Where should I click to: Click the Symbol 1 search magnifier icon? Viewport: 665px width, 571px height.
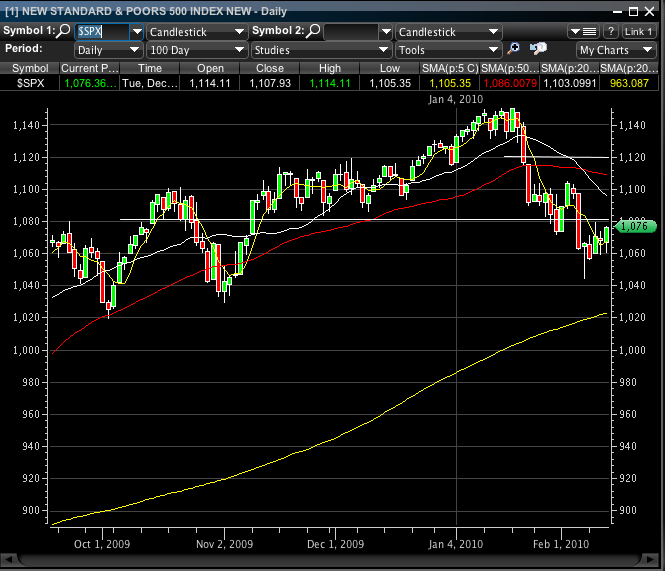(x=65, y=31)
